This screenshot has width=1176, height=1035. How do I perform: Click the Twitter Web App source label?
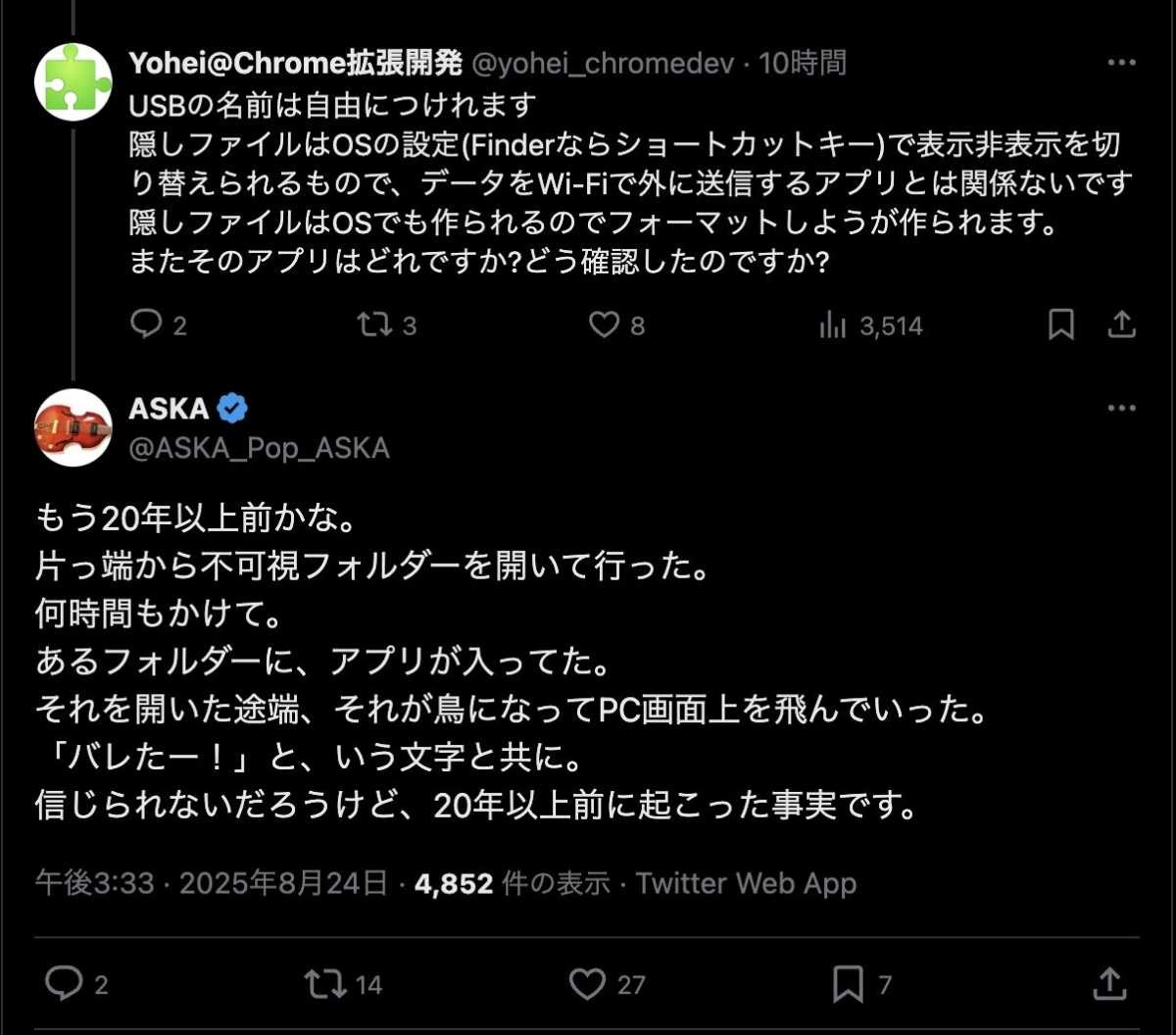point(747,883)
